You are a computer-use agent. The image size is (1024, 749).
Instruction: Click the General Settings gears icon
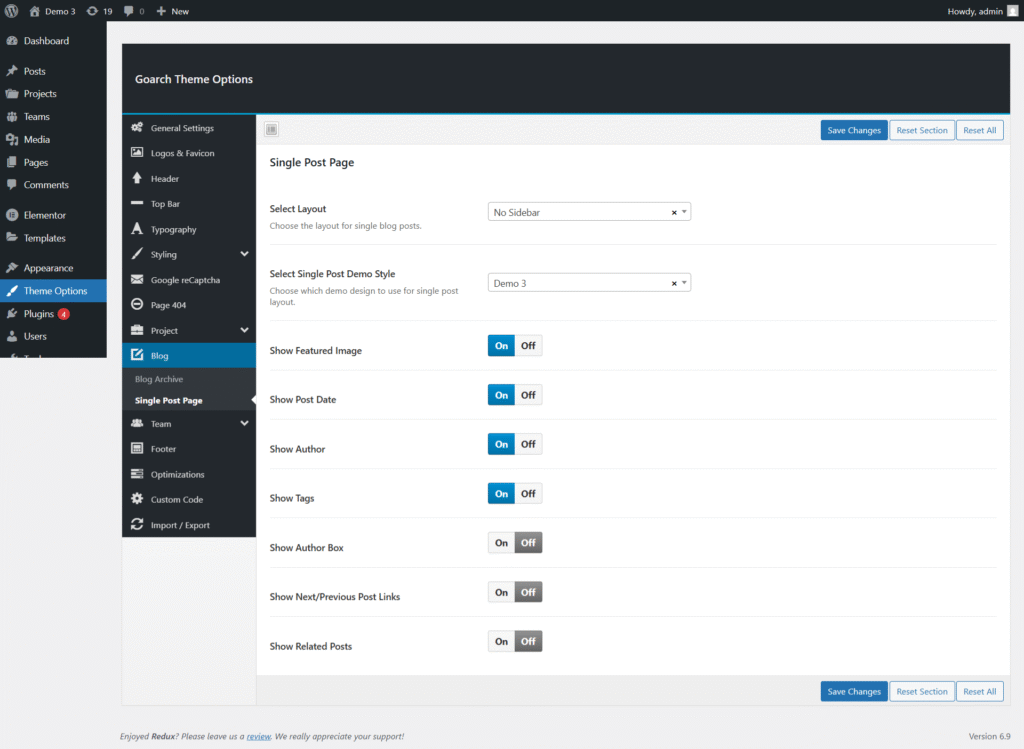[137, 127]
